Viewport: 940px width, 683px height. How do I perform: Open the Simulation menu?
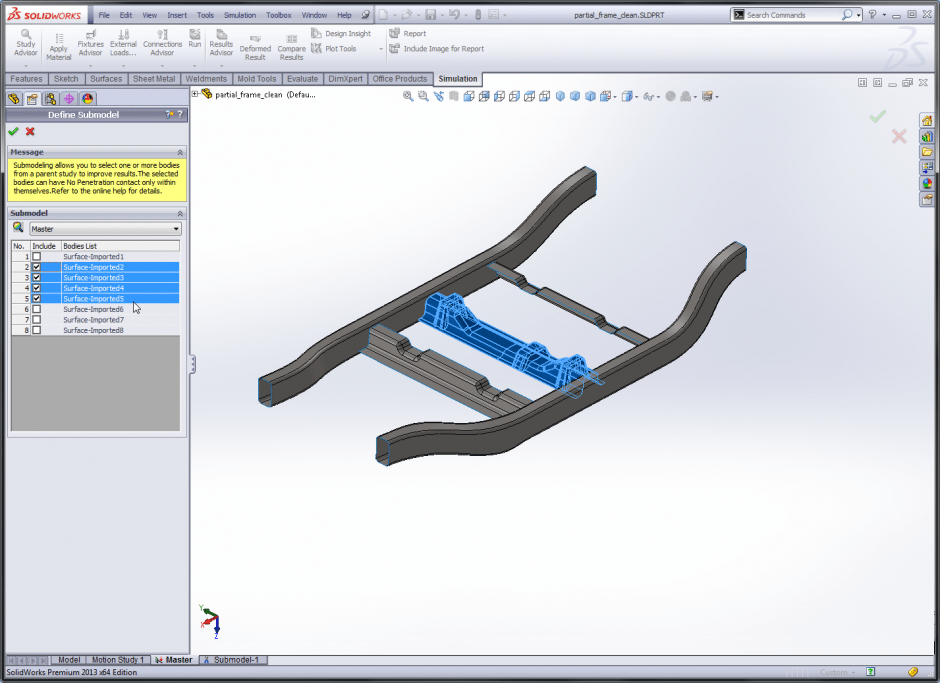pyautogui.click(x=239, y=15)
